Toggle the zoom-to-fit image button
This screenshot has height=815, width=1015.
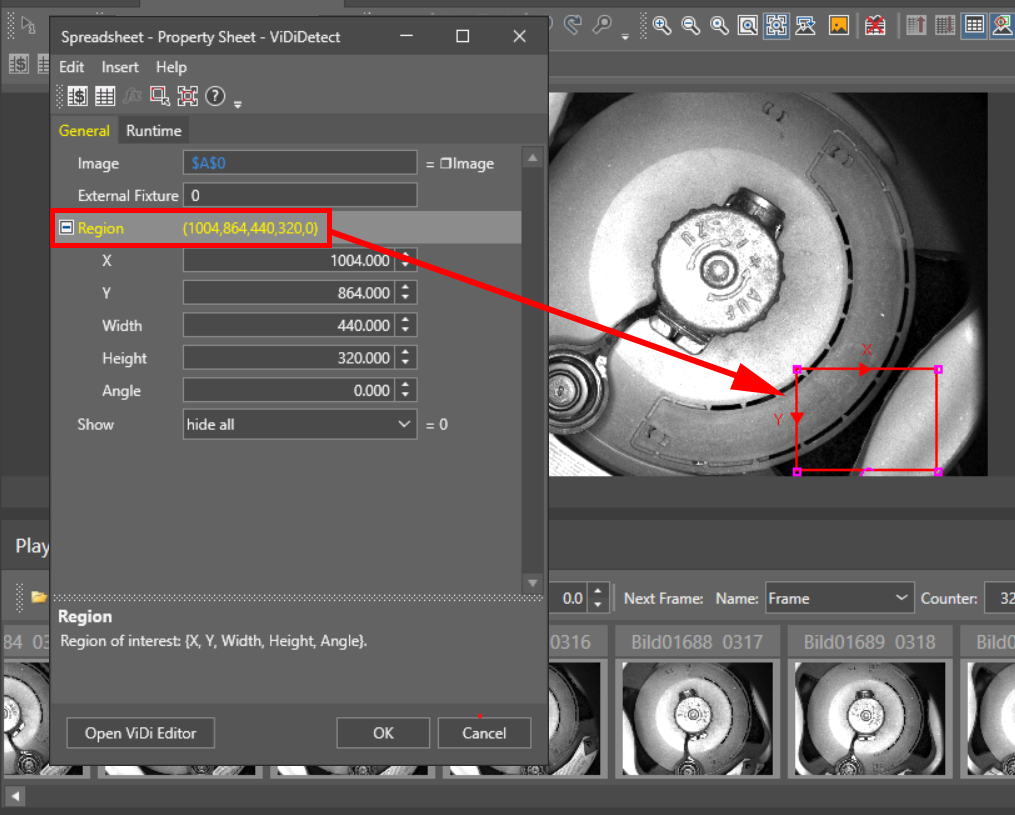click(x=776, y=26)
